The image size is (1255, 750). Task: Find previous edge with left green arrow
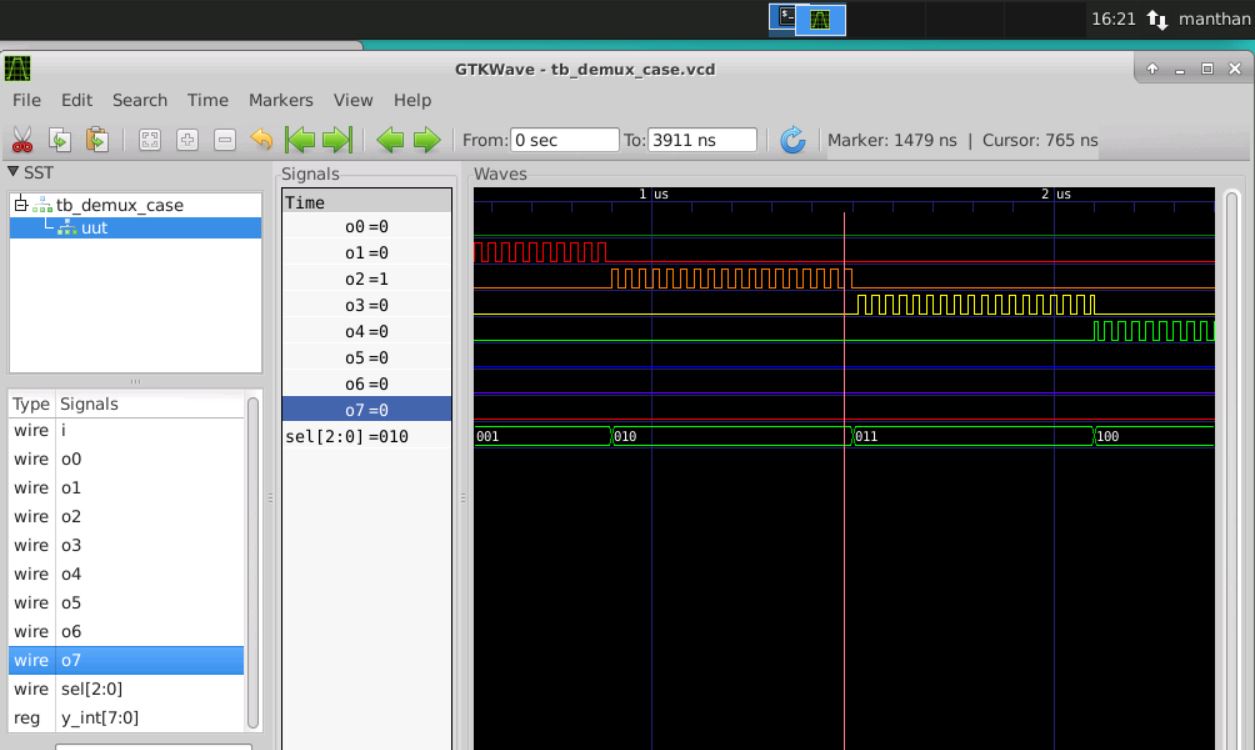(x=390, y=140)
